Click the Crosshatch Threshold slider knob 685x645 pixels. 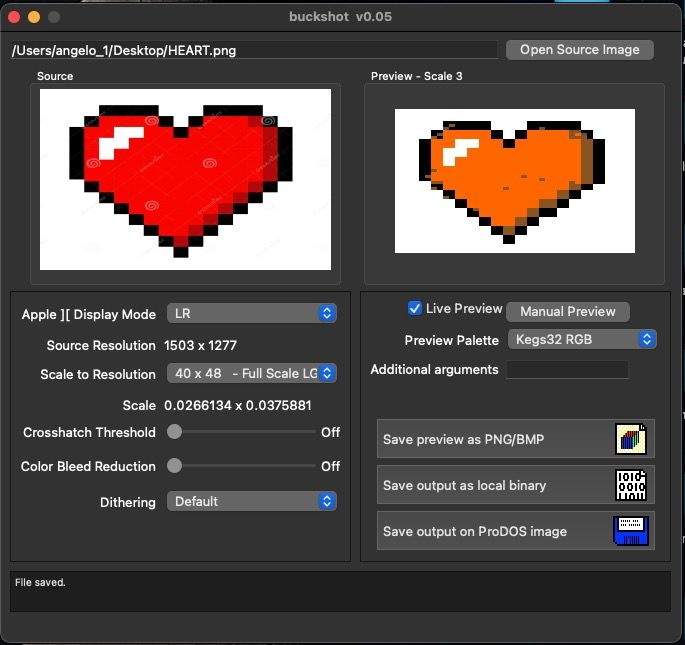[174, 432]
